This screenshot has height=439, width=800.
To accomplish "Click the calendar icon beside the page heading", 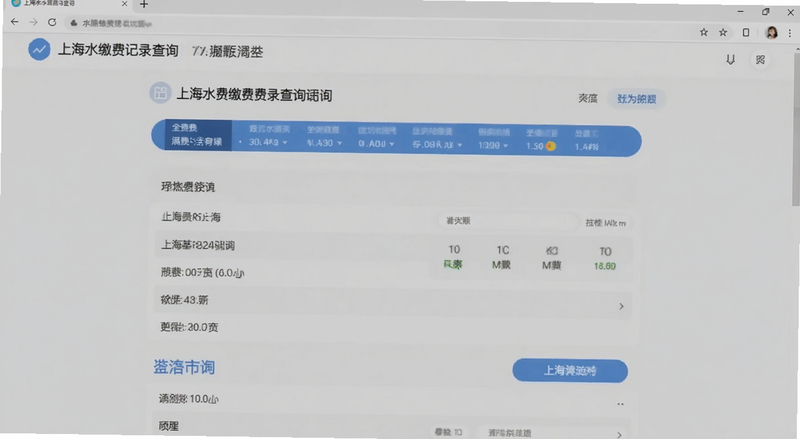I will click(x=160, y=93).
